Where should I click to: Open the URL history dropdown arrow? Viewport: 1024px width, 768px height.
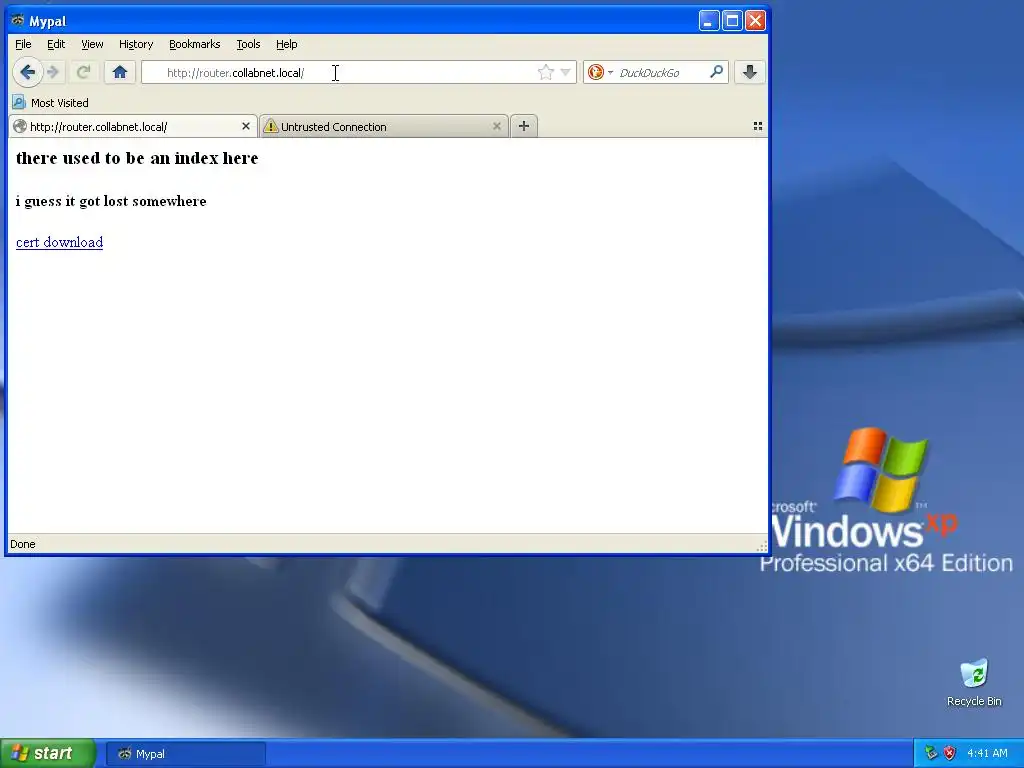tap(566, 72)
